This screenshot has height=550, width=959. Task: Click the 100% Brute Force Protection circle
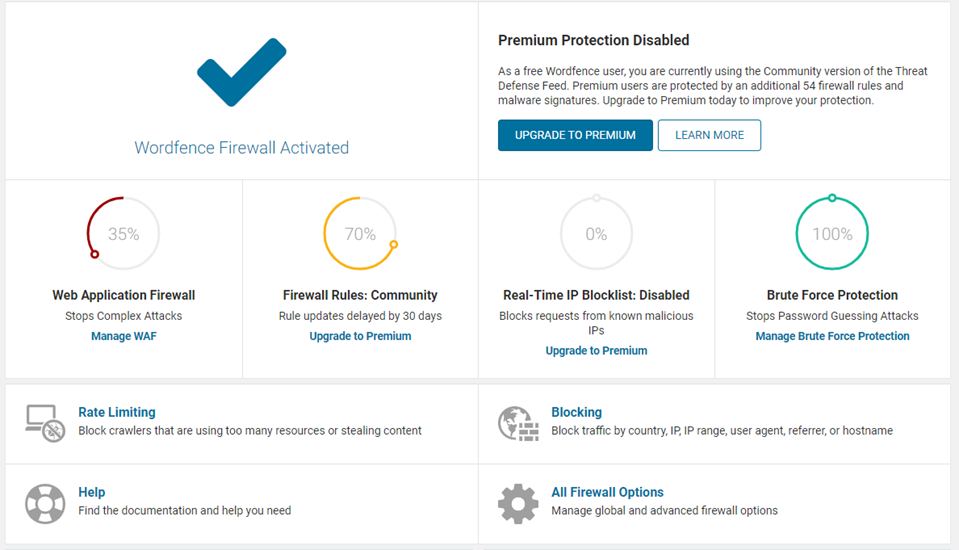pos(832,234)
